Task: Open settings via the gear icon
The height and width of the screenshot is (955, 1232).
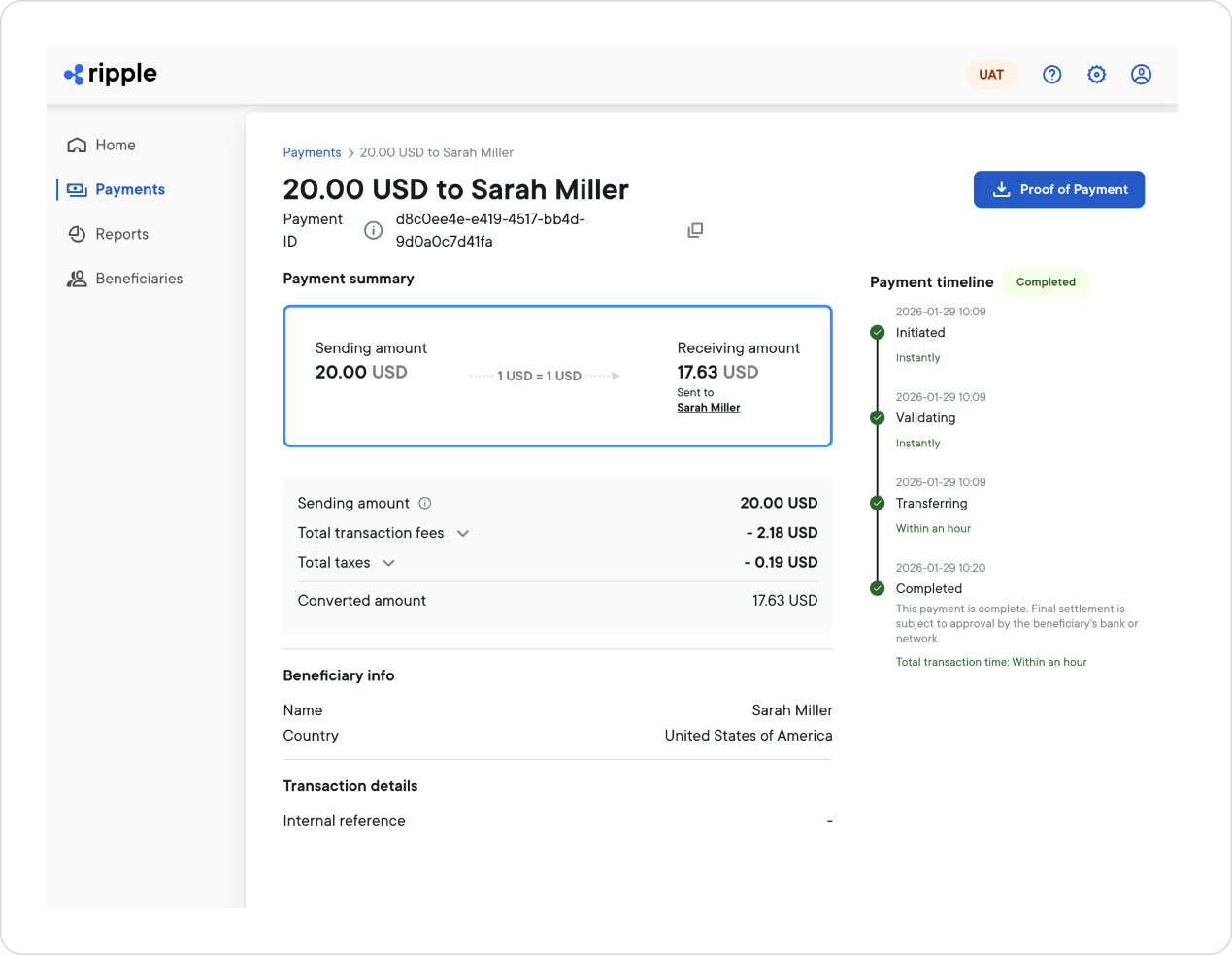Action: [x=1096, y=74]
